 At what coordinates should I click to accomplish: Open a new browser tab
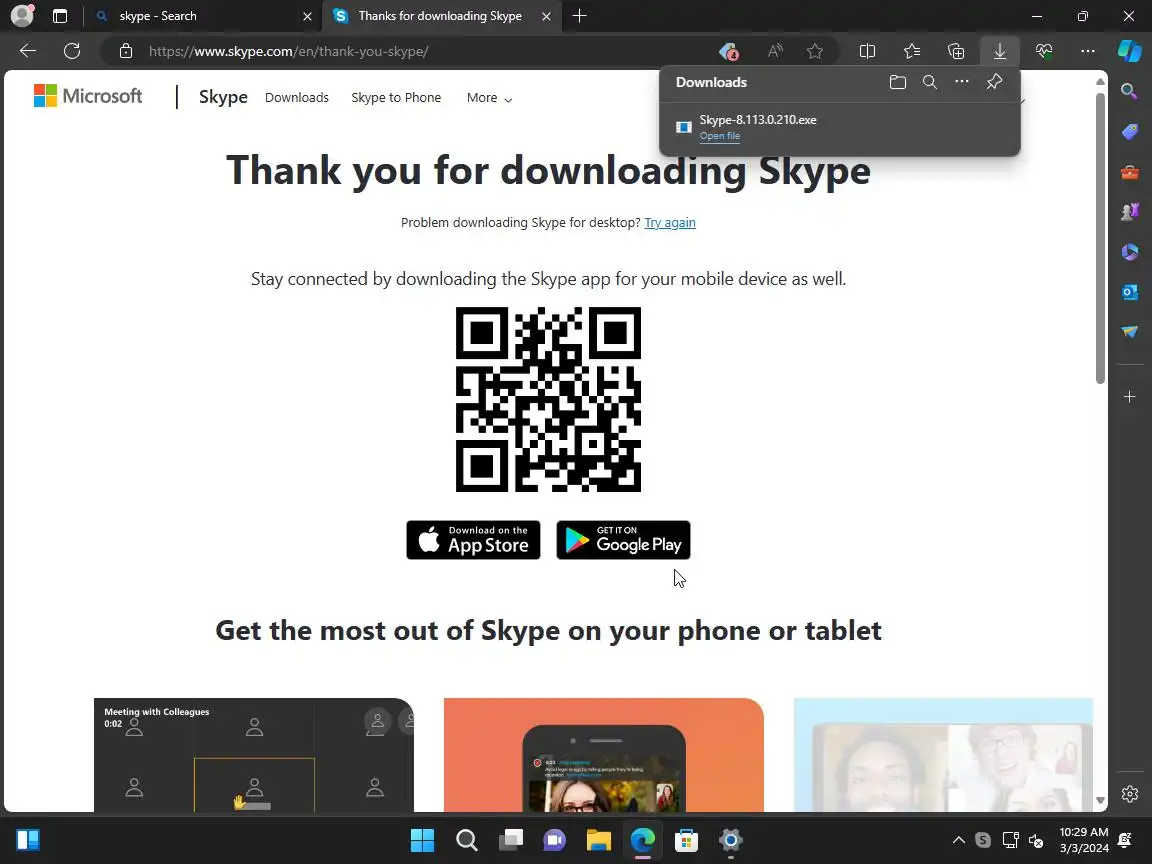tap(579, 16)
